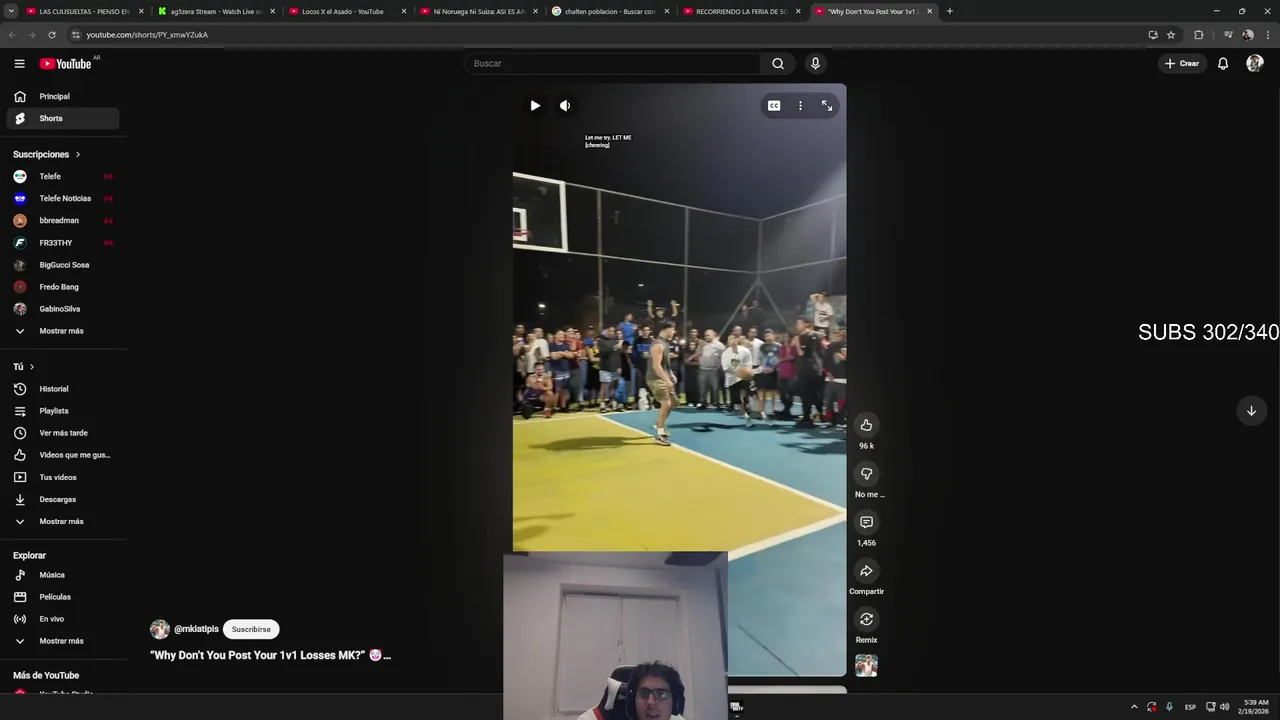This screenshot has width=1280, height=720.
Task: Expand the Tú section chevron
Action: [31, 367]
